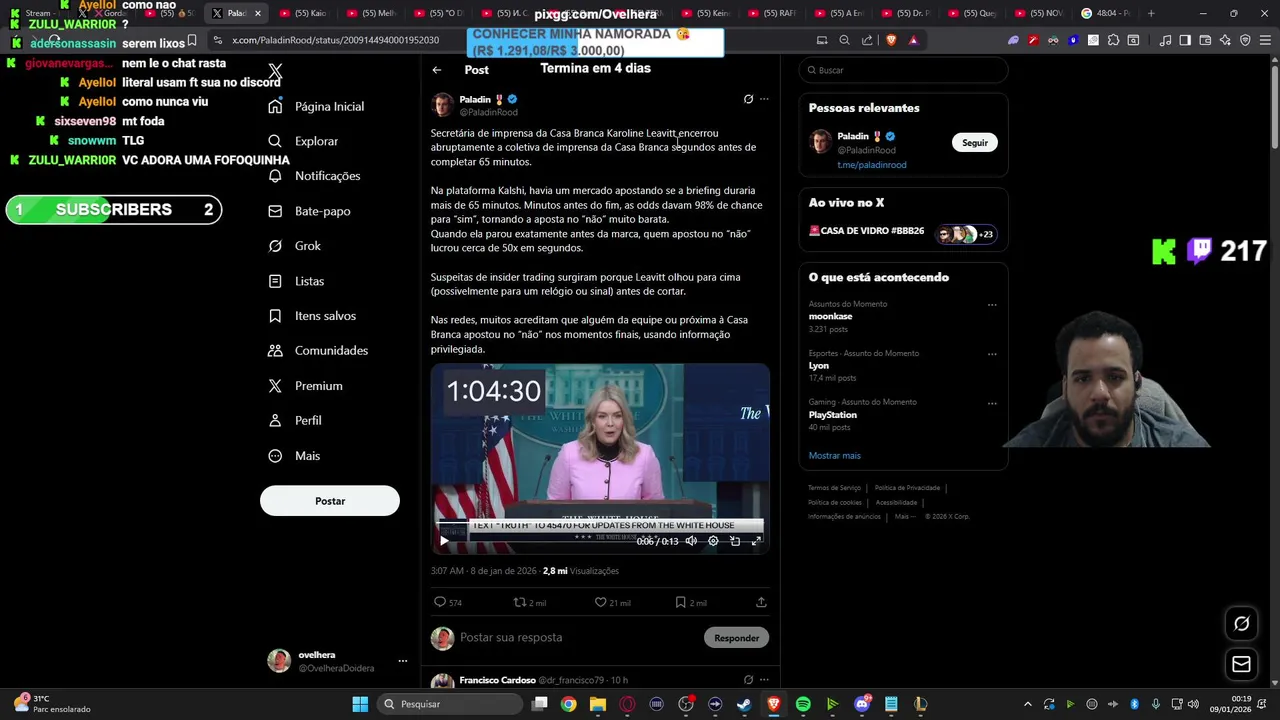This screenshot has width=1280, height=720.
Task: Click the zoom magnifier in address bar
Action: [844, 40]
